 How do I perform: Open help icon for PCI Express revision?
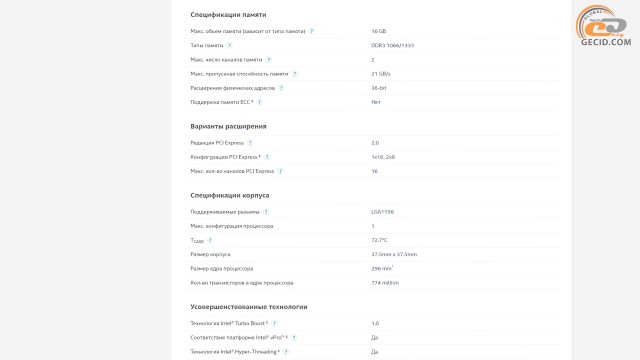(x=250, y=143)
